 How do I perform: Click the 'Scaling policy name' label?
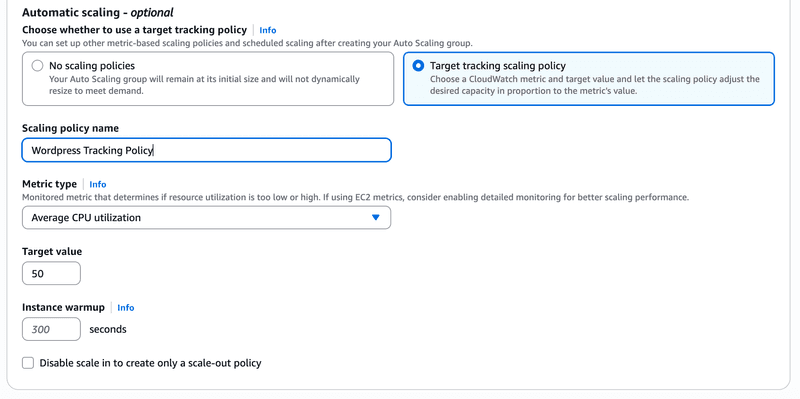(x=70, y=128)
